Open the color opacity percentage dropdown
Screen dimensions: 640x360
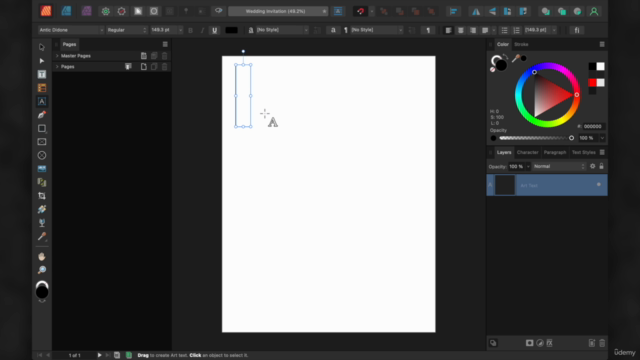point(602,138)
